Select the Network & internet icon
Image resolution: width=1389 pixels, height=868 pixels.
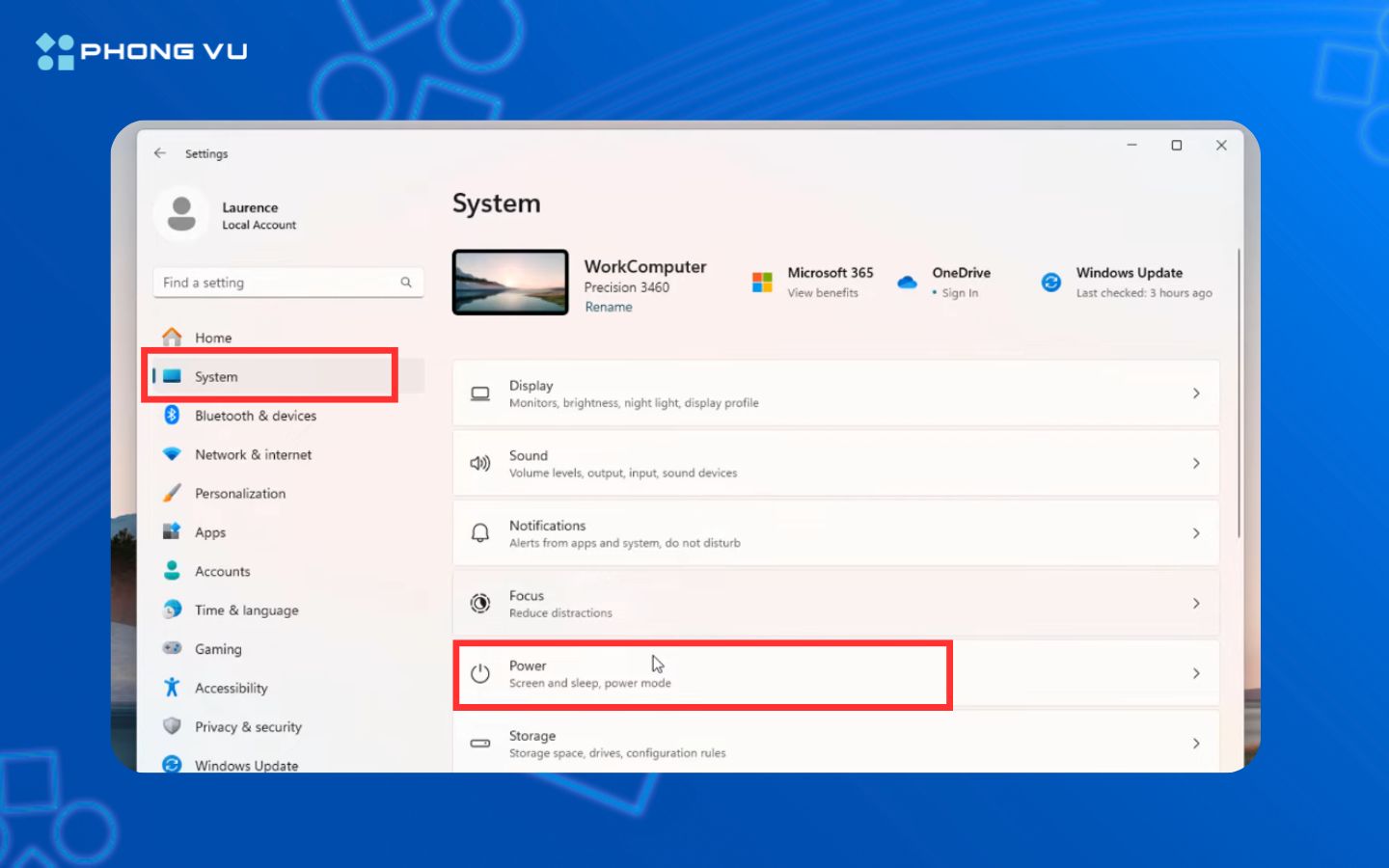173,454
